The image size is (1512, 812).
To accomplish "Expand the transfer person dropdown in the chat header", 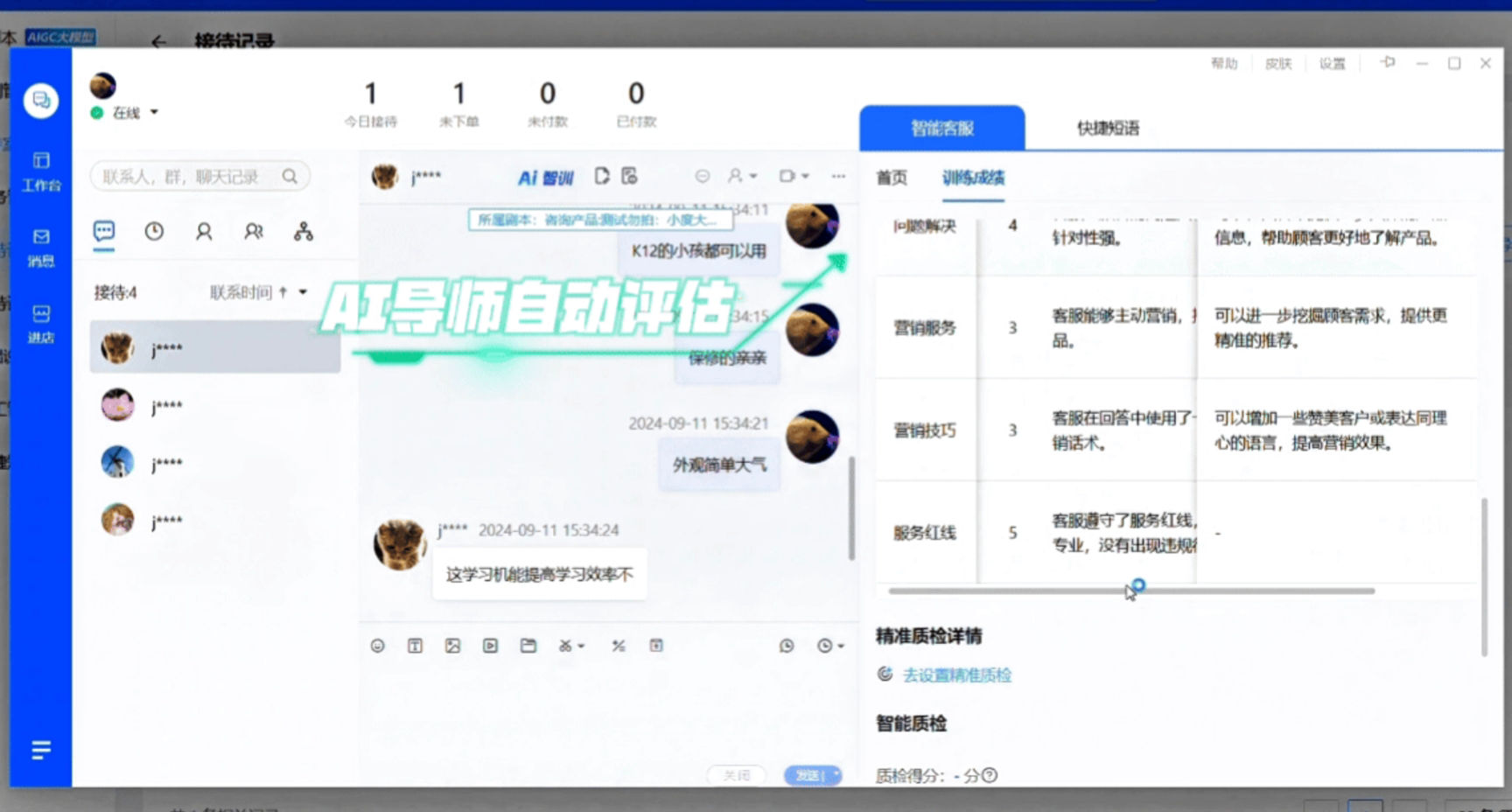I will coord(753,176).
